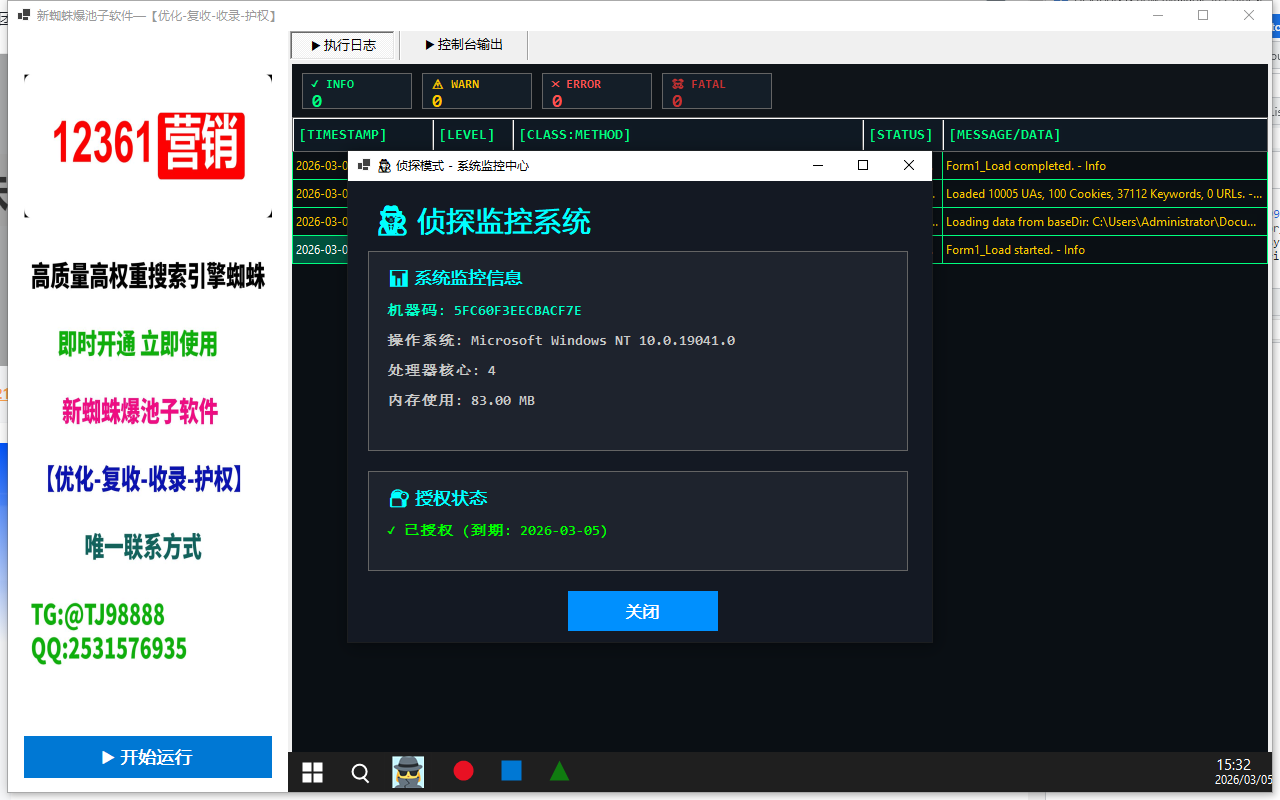Image resolution: width=1280 pixels, height=800 pixels.
Task: Click the search magnifier icon in taskbar
Action: click(x=360, y=772)
